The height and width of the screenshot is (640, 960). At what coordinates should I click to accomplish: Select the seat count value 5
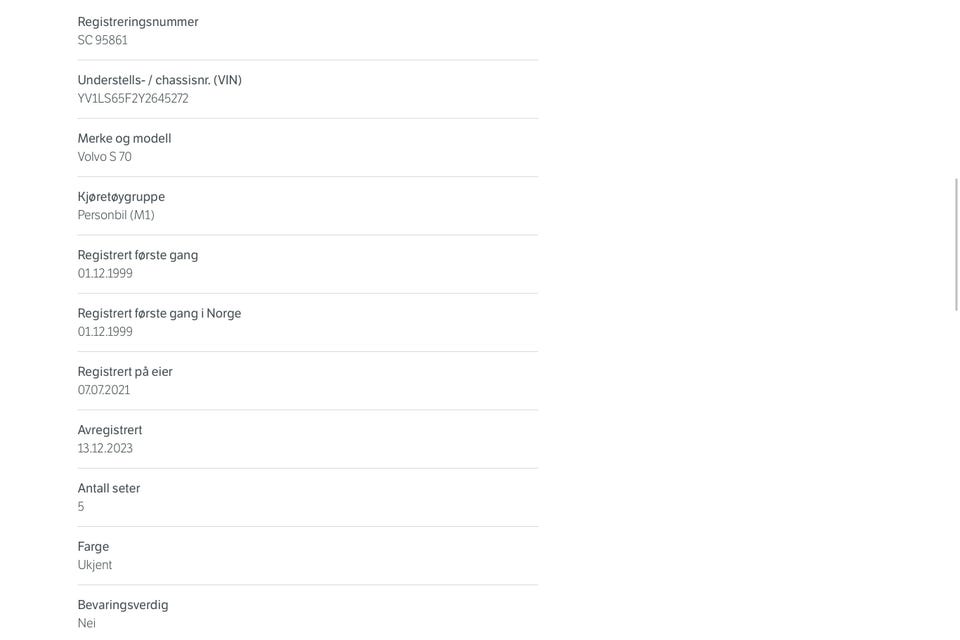[x=81, y=506]
